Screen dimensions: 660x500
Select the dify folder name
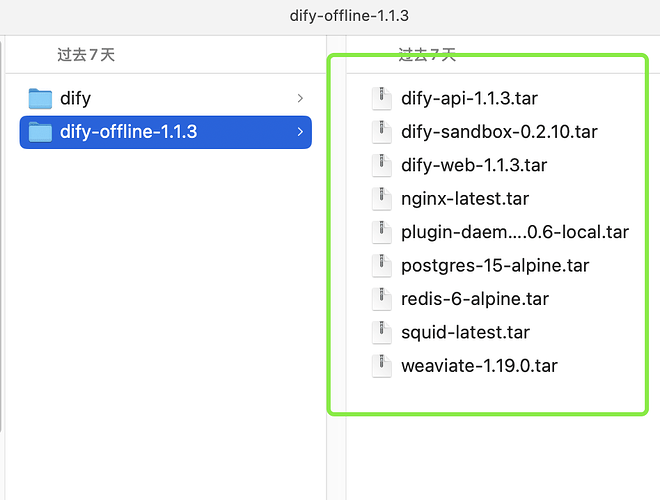click(75, 98)
